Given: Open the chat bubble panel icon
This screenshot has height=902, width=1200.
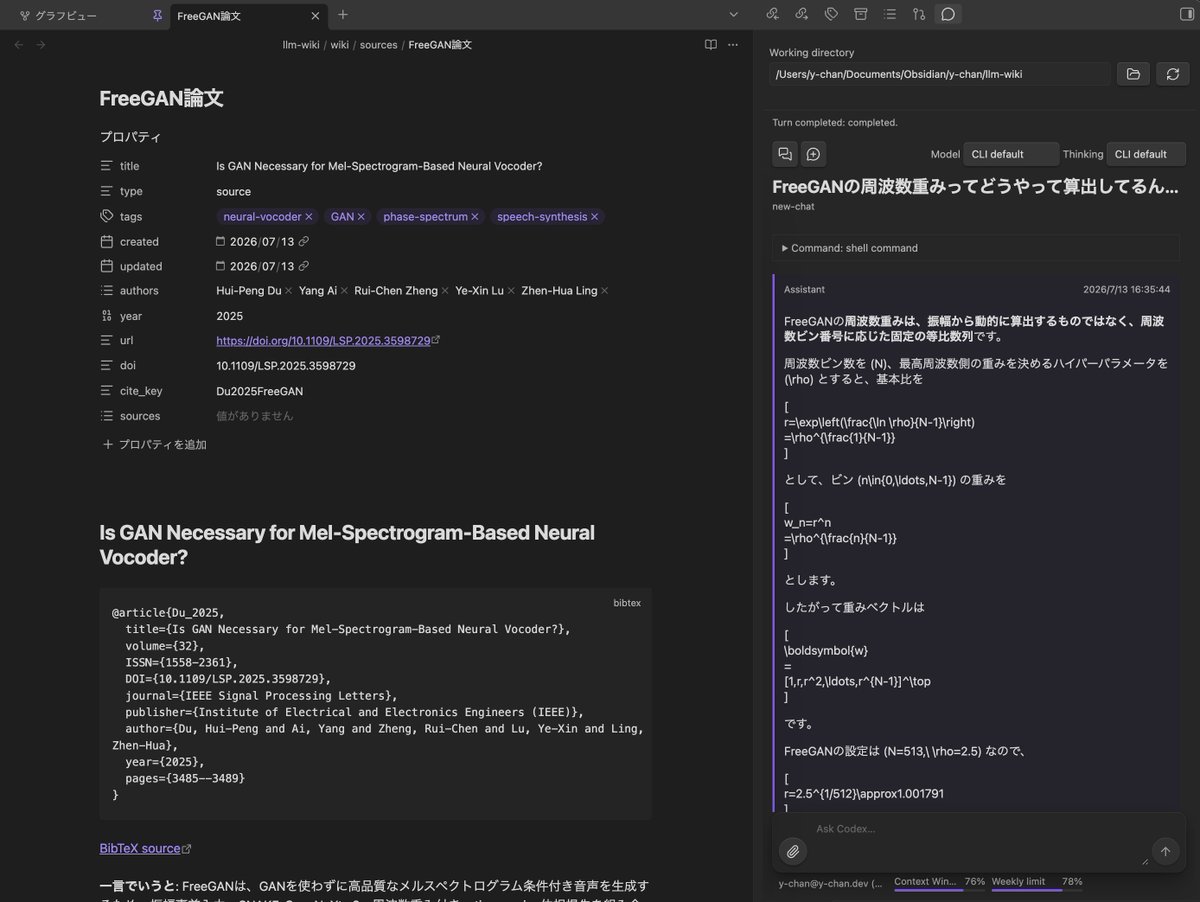Looking at the screenshot, I should [x=948, y=14].
